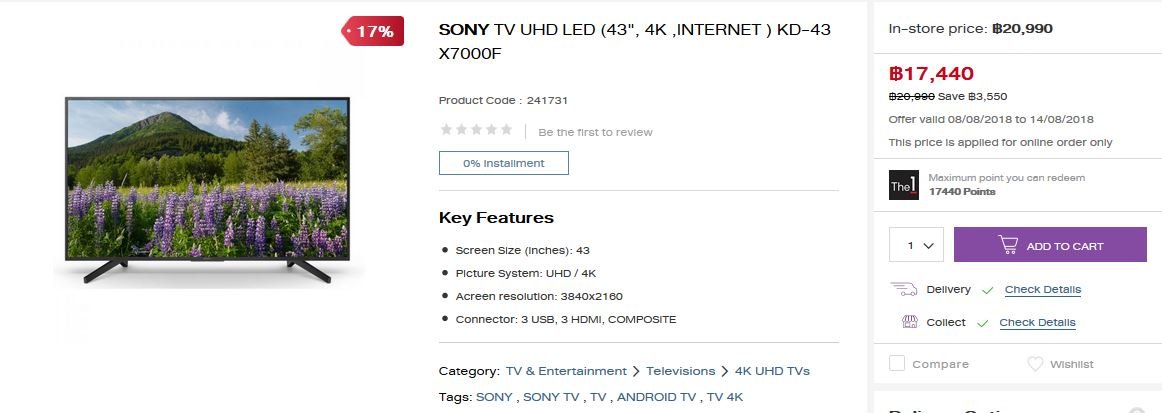
Task: Click the shopping cart icon on Add to Cart
Action: pos(1008,245)
